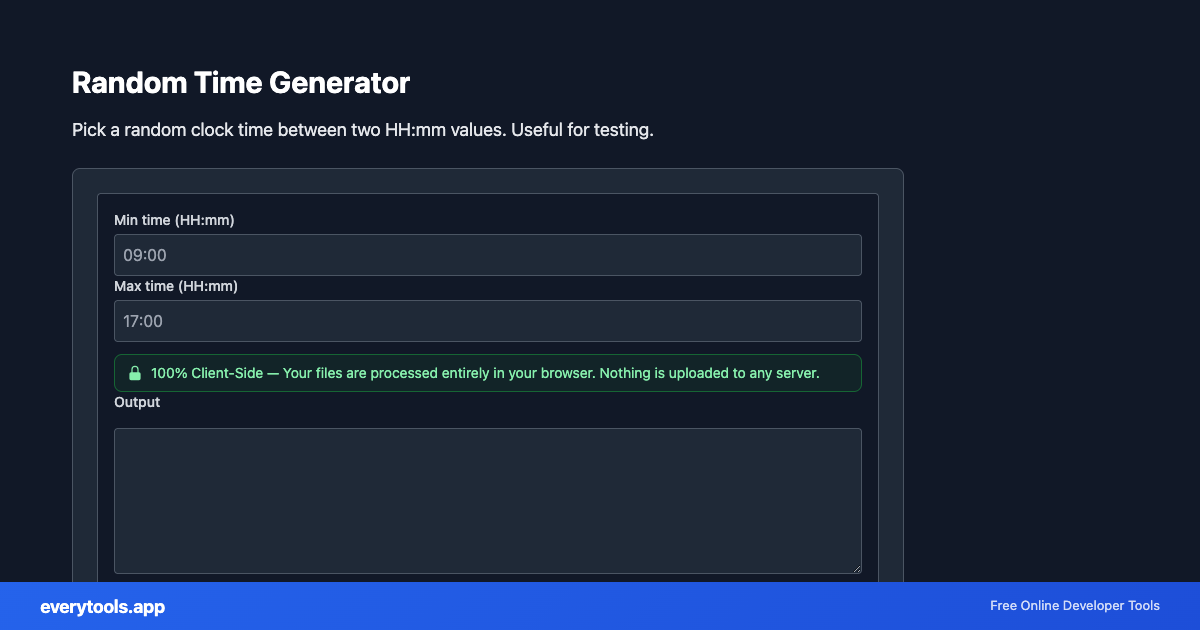Screen dimensions: 1200x630
Task: Click the Max time input field
Action: [487, 320]
